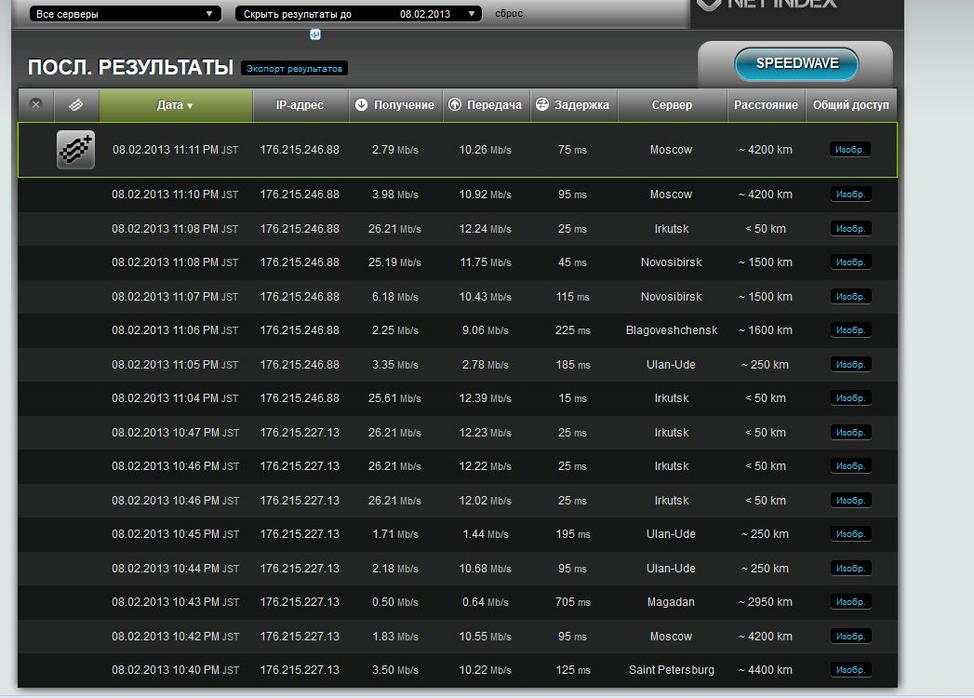Screen dimensions: 974x698
Task: Click the '225 ms' latency value
Action: tap(573, 330)
